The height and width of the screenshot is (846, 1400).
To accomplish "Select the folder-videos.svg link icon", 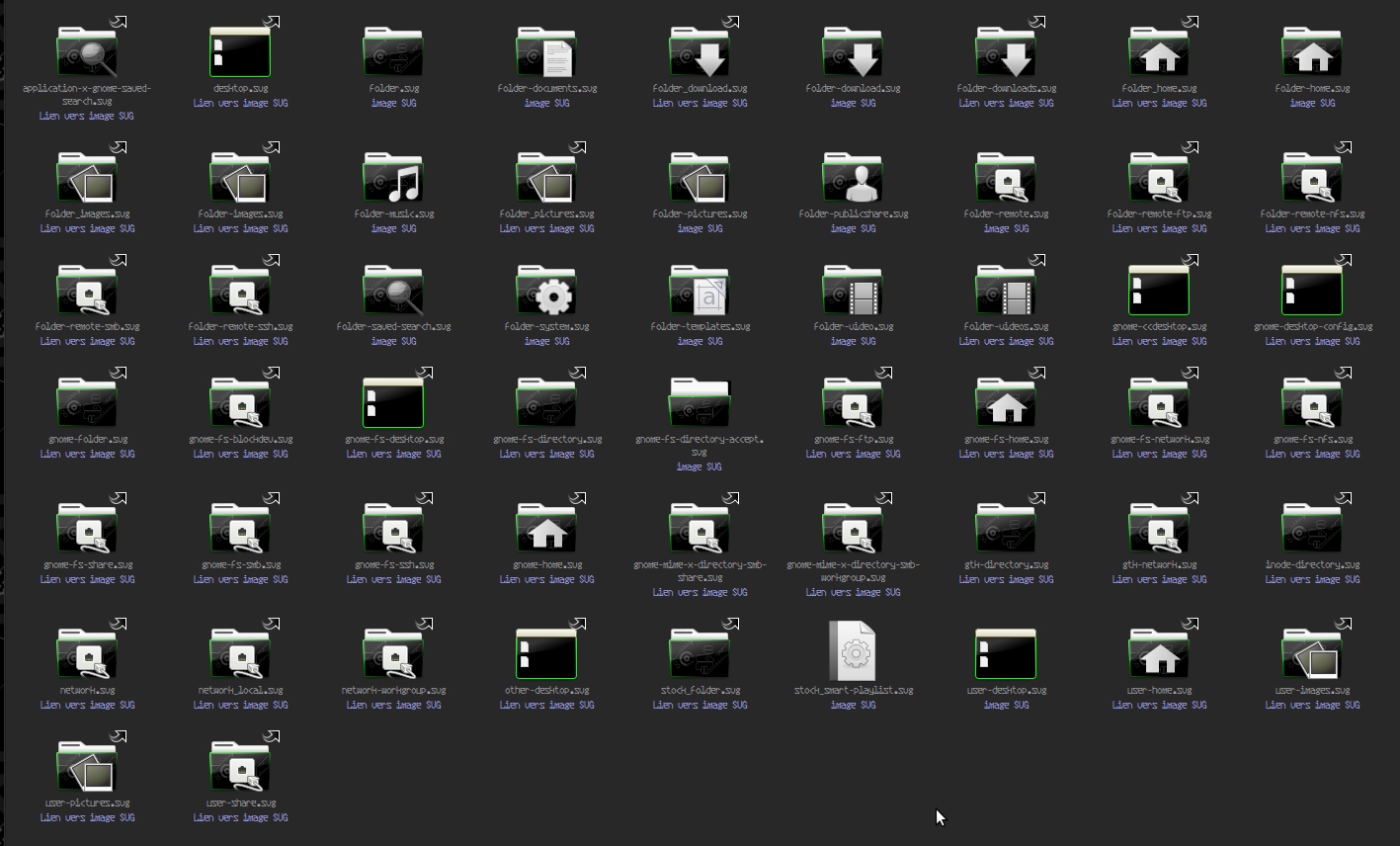I will point(1006,290).
